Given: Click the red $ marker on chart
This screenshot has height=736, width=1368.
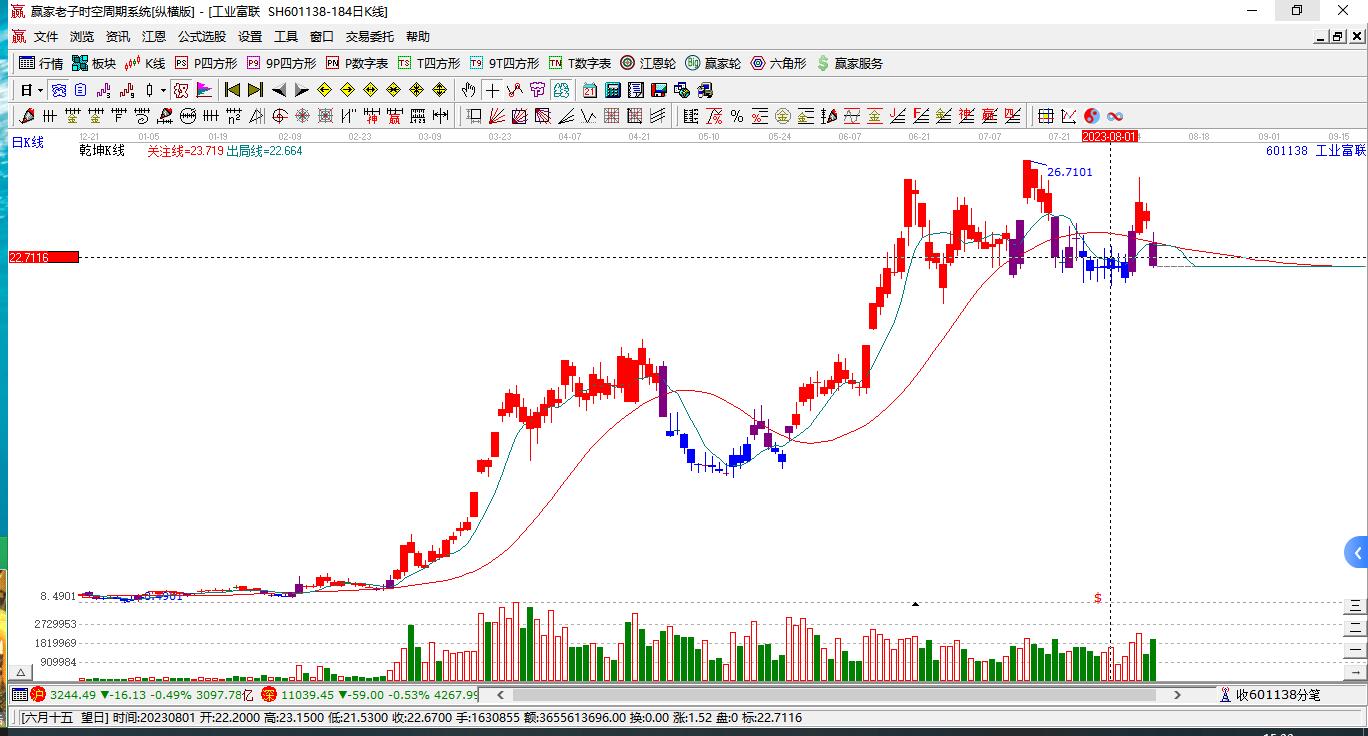Looking at the screenshot, I should pyautogui.click(x=1098, y=598).
